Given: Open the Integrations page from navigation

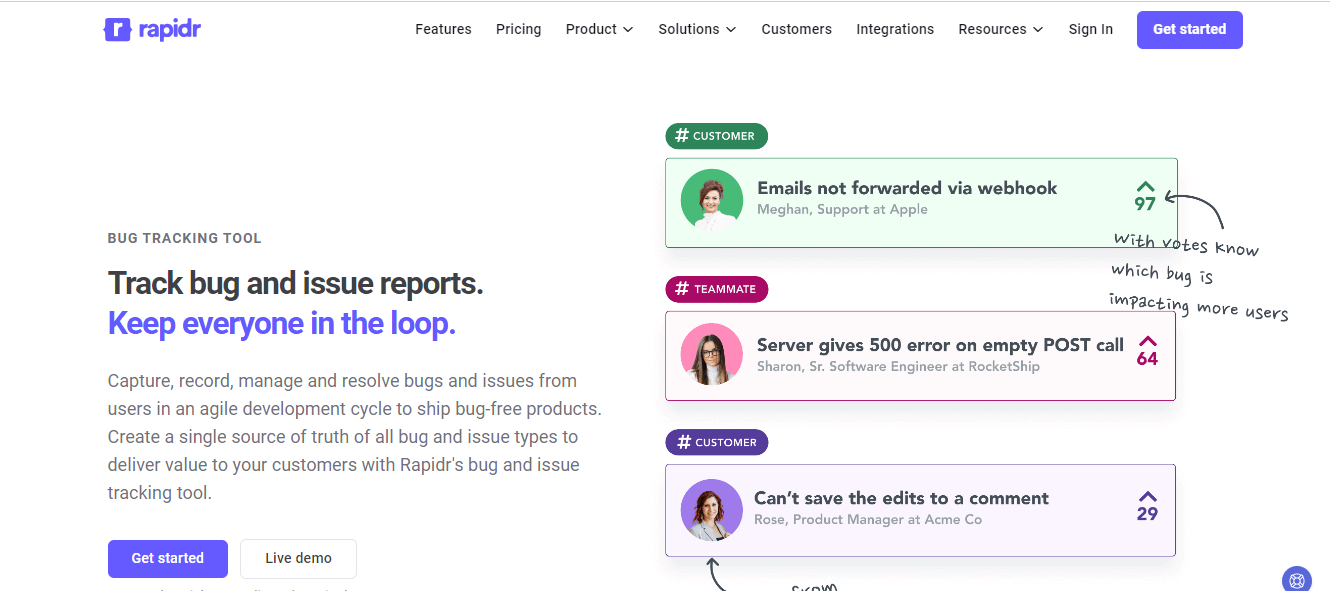Looking at the screenshot, I should tap(895, 29).
